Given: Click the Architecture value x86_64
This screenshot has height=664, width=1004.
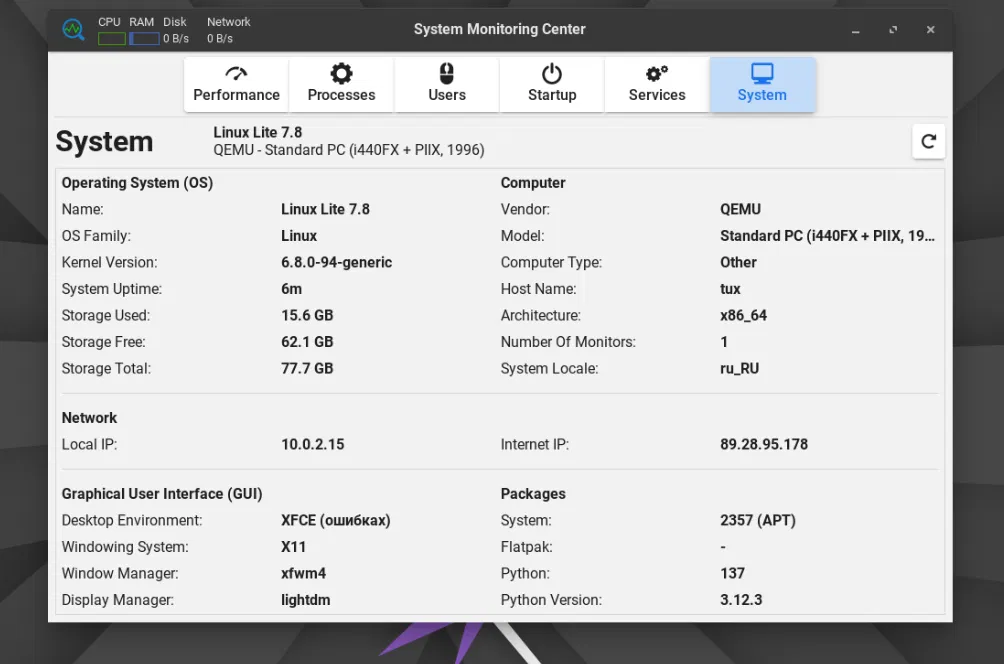Looking at the screenshot, I should pos(743,316).
